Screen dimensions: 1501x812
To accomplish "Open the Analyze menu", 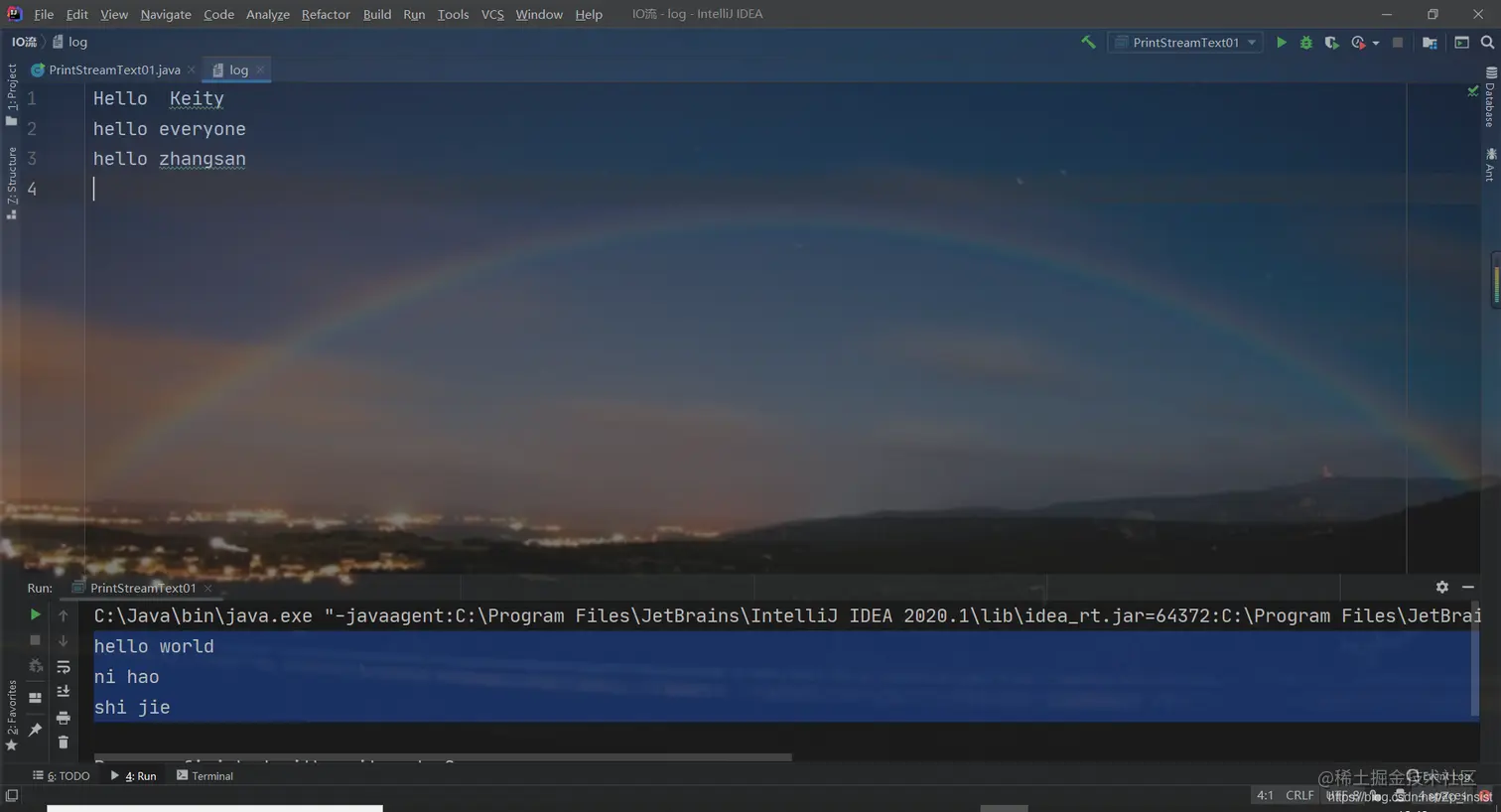I will coord(268,14).
